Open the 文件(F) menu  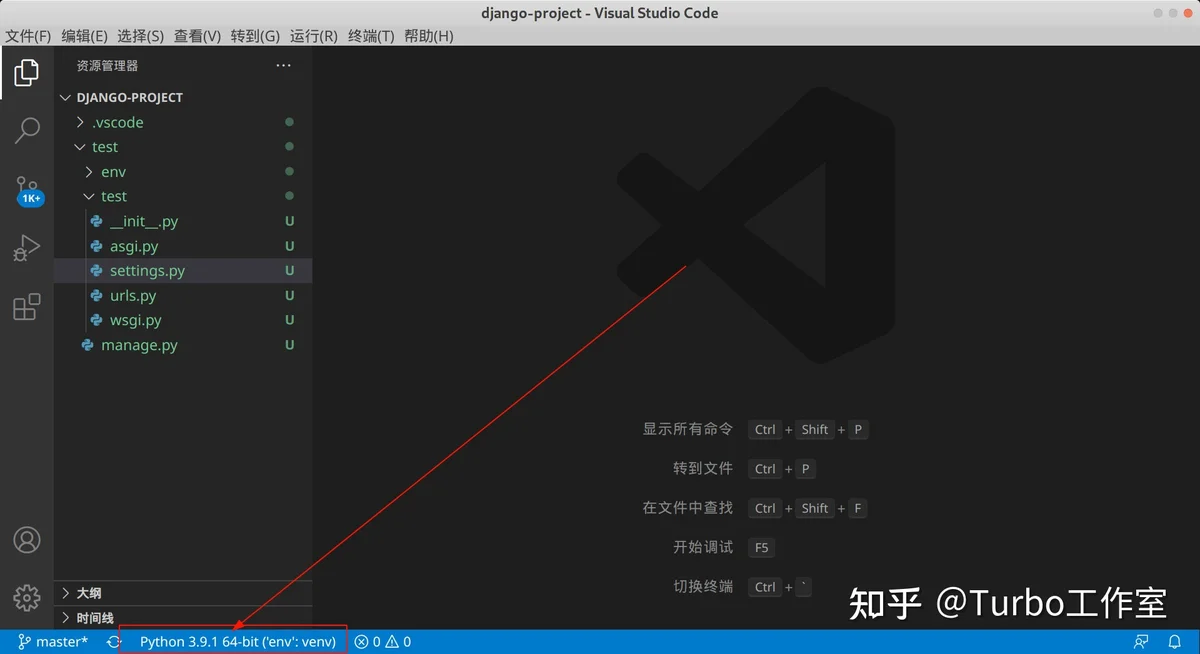pos(28,36)
